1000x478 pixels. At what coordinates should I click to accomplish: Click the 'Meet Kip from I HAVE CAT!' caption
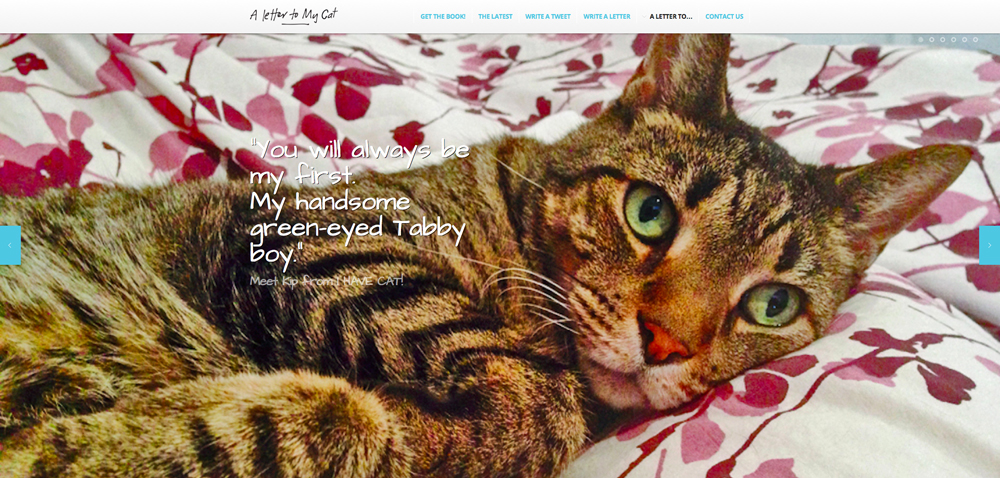tap(327, 280)
